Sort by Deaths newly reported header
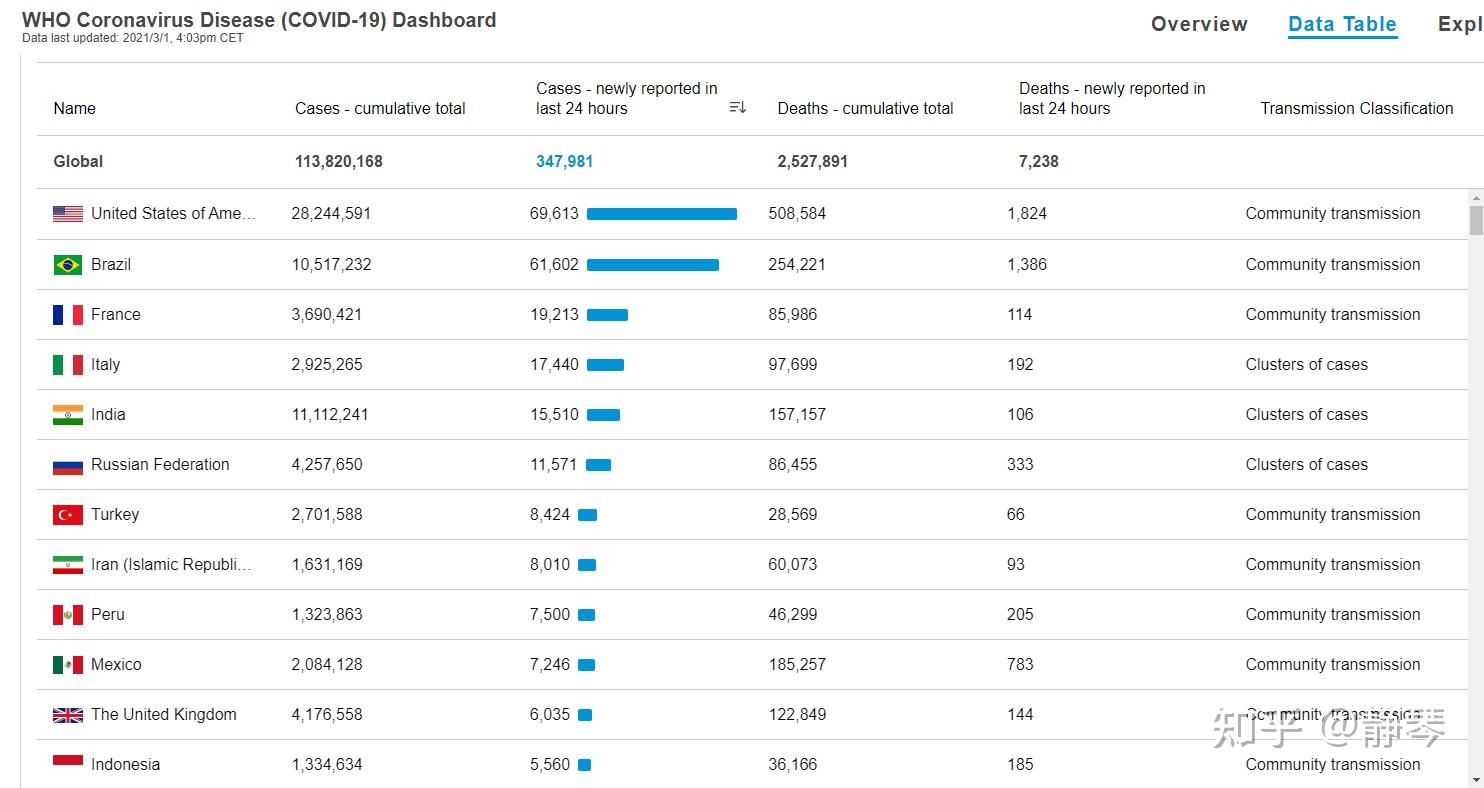This screenshot has width=1484, height=788. coord(1112,98)
